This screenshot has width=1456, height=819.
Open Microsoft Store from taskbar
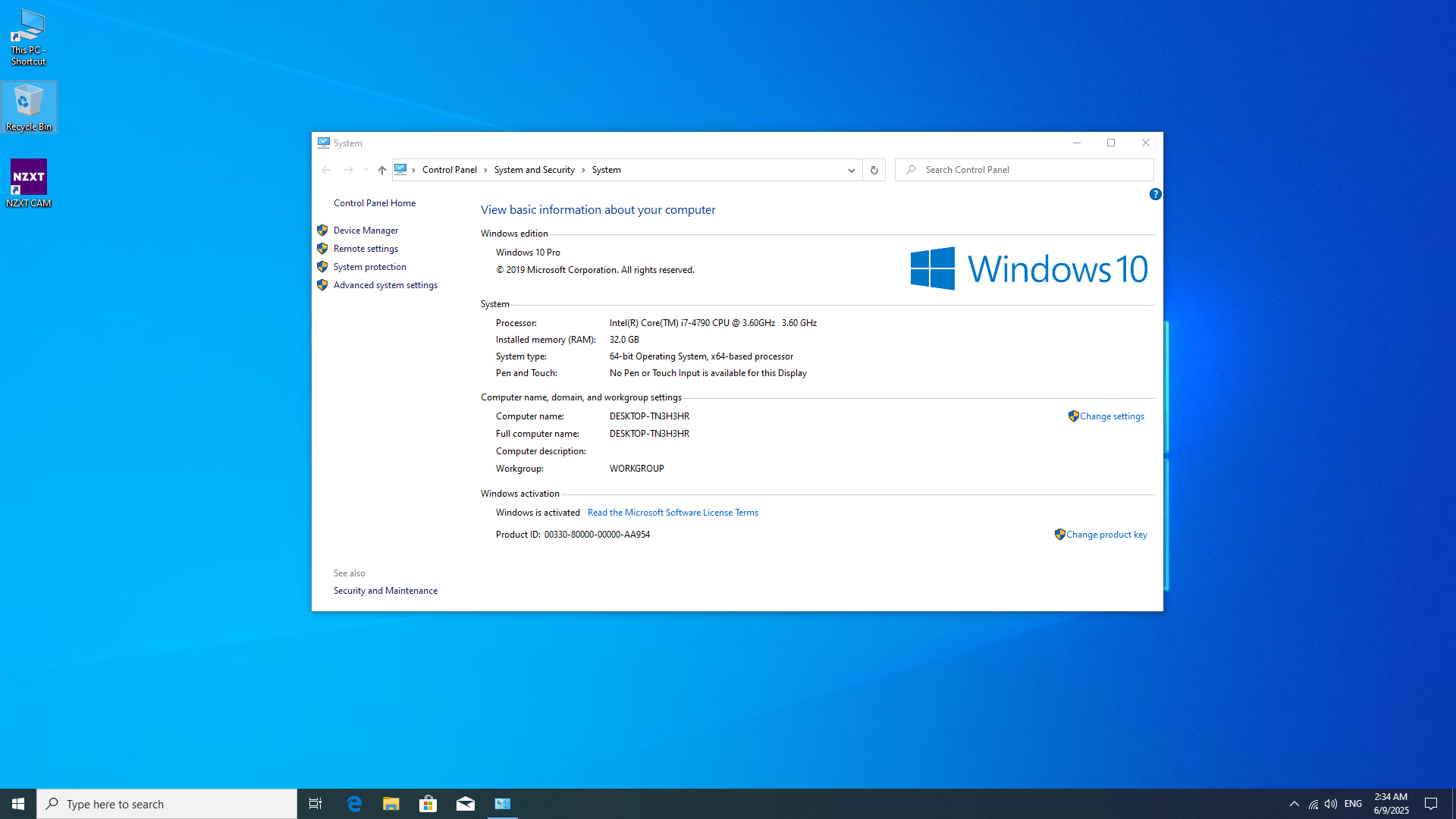tap(428, 804)
